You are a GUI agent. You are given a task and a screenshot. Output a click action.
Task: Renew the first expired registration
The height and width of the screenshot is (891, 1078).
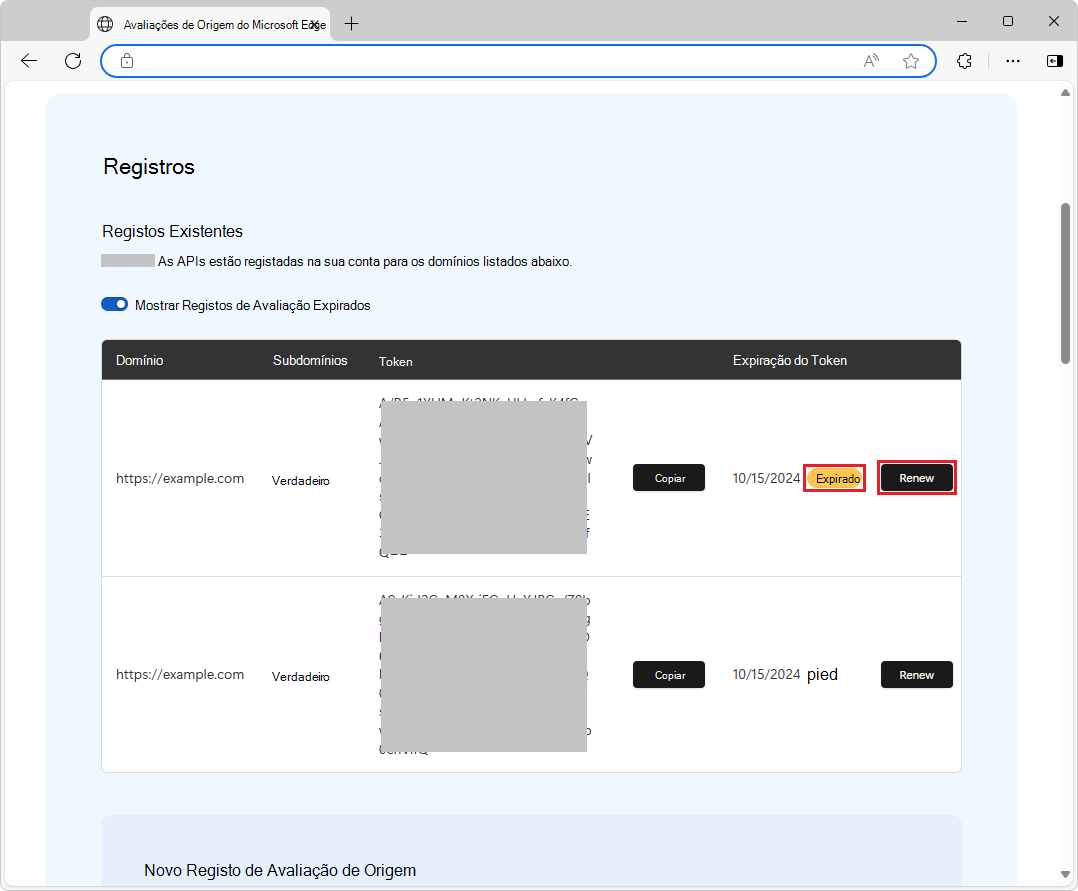916,478
